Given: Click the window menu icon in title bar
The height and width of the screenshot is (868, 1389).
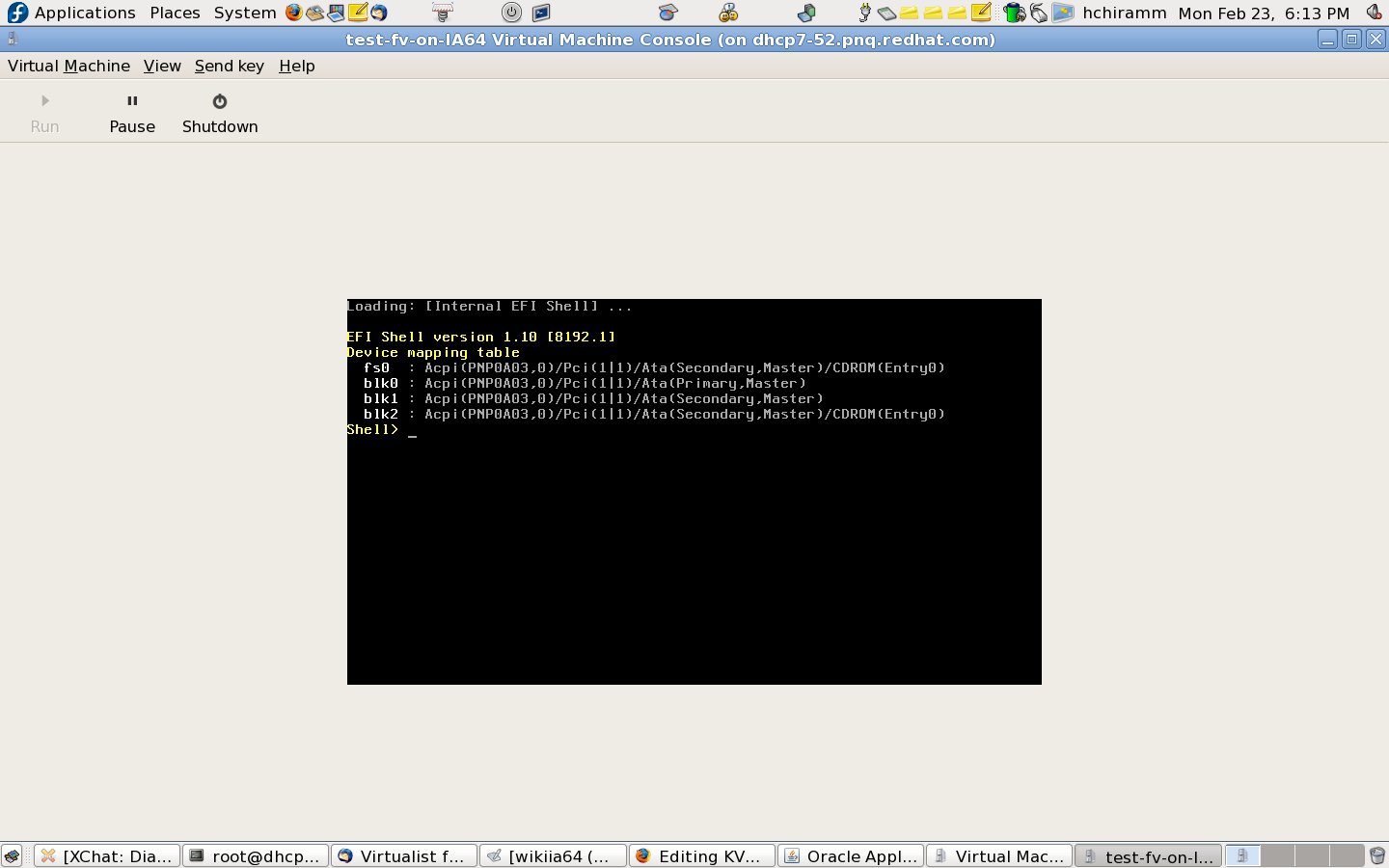Looking at the screenshot, I should tap(12, 40).
